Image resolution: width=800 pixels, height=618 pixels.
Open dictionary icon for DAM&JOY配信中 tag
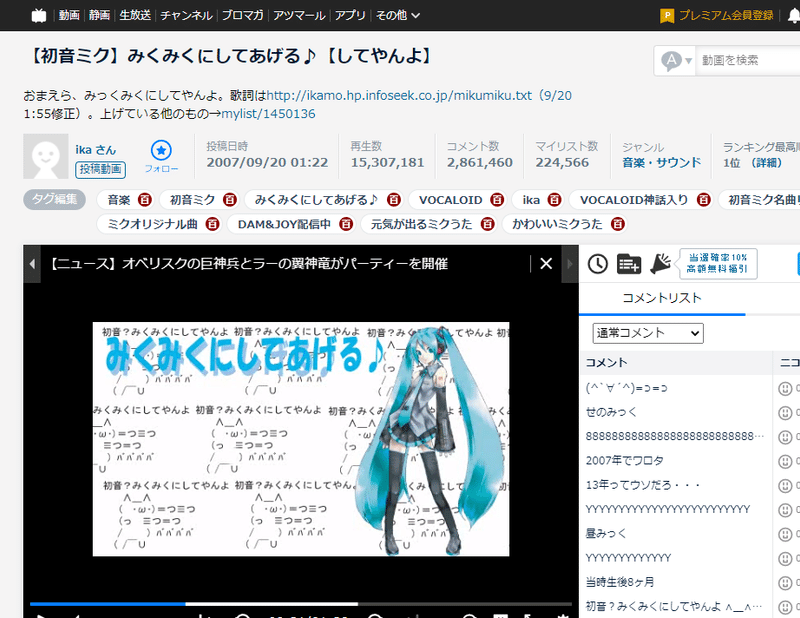coord(346,224)
